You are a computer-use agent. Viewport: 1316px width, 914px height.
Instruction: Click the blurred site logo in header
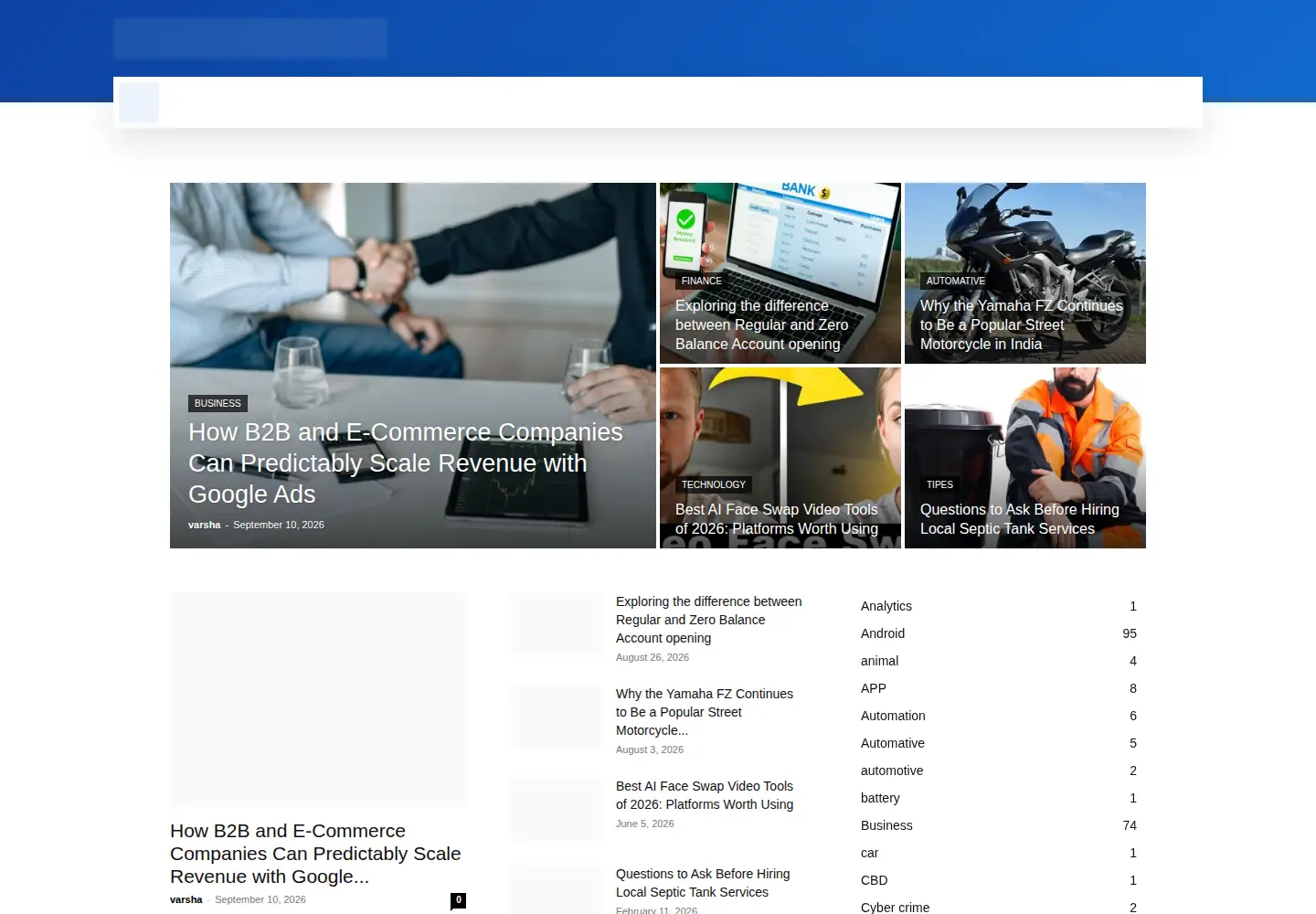250,38
